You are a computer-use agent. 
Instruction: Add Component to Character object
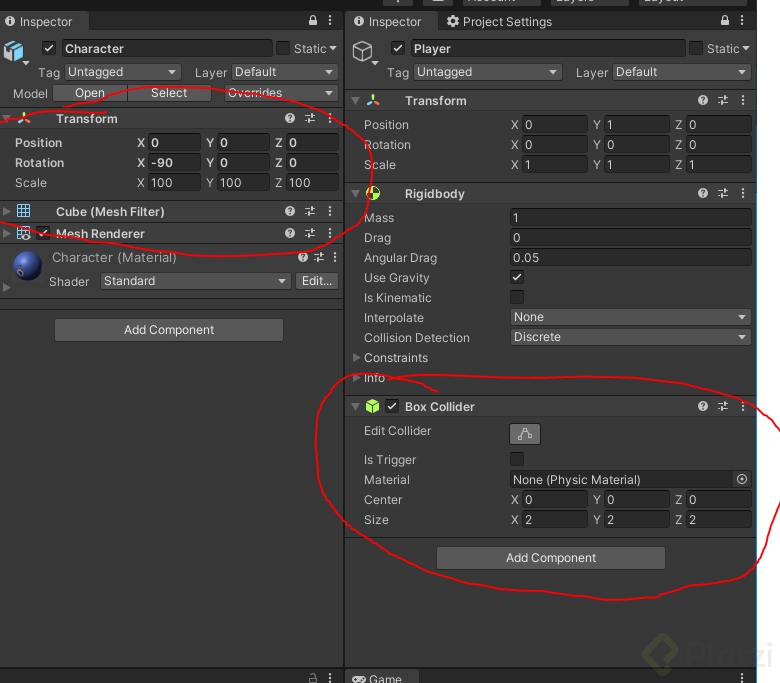[169, 330]
